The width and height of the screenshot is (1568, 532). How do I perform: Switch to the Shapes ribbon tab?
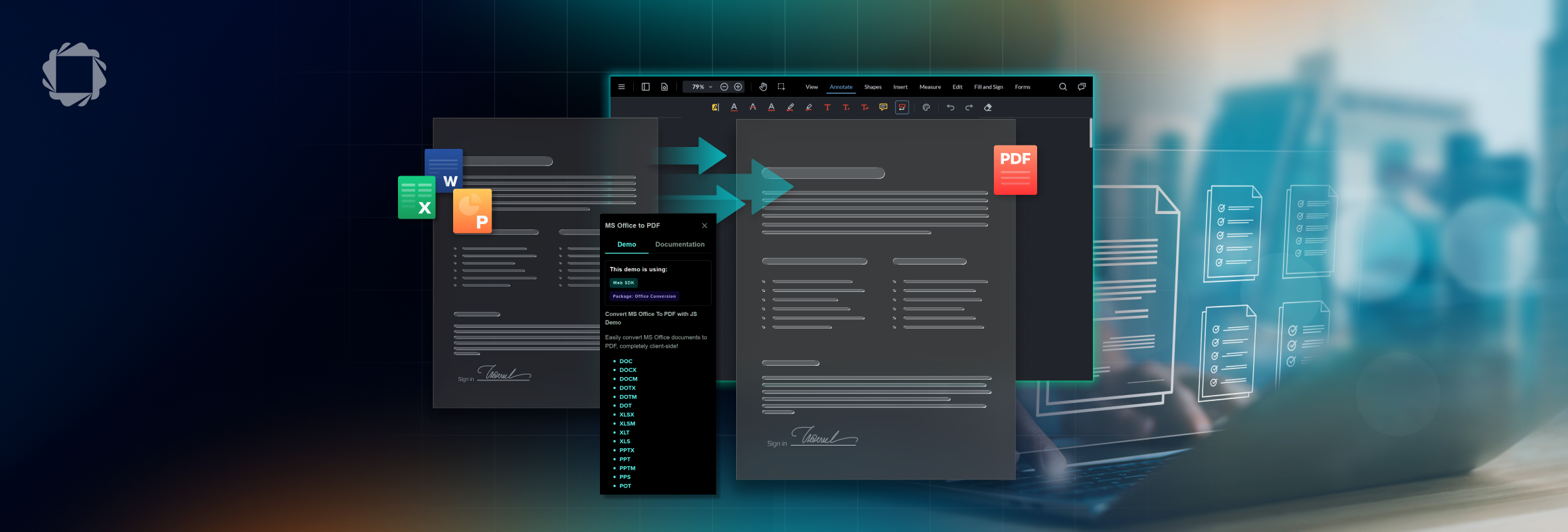pyautogui.click(x=873, y=87)
